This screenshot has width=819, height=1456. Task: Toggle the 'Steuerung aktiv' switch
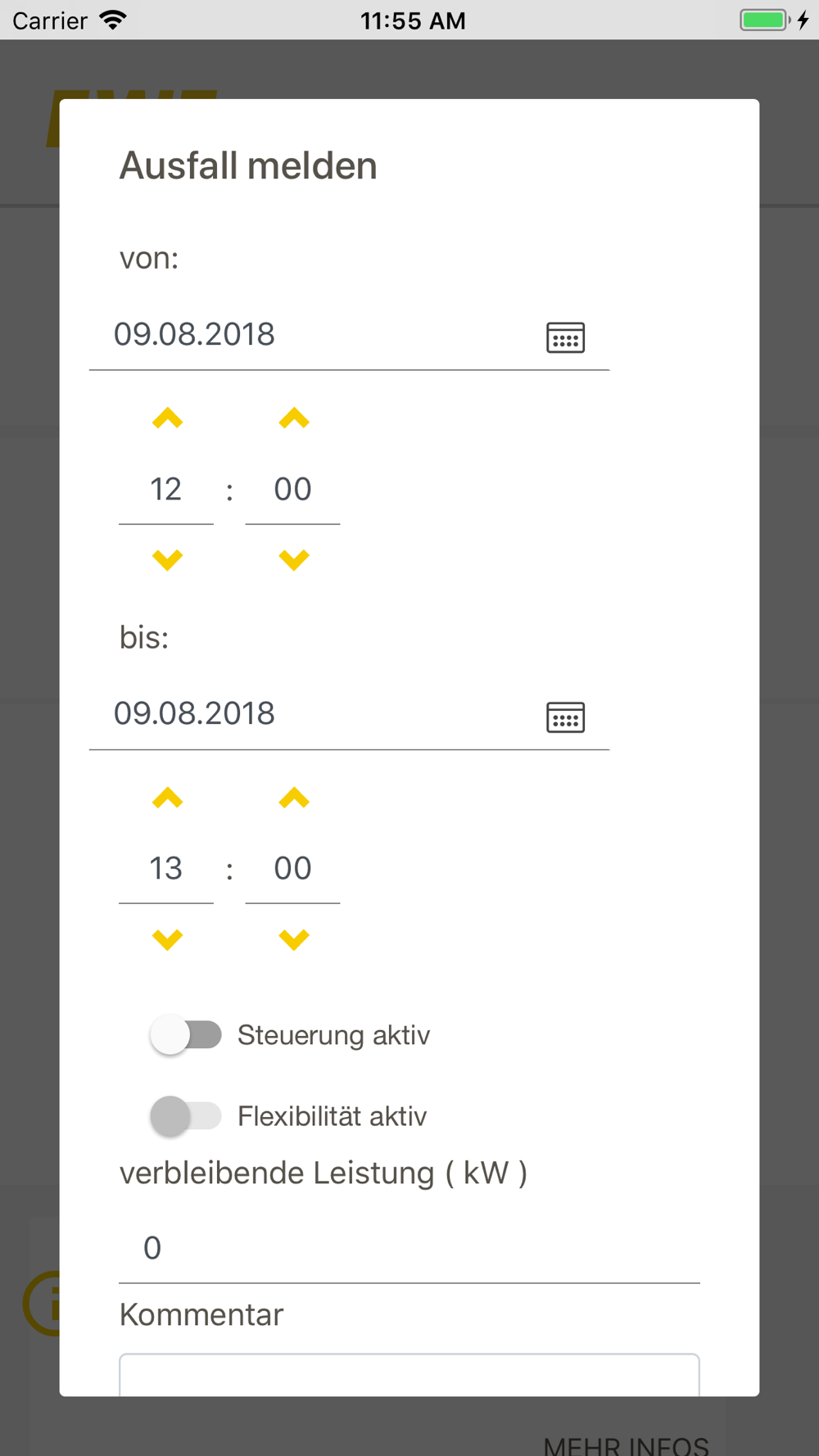pos(186,1035)
